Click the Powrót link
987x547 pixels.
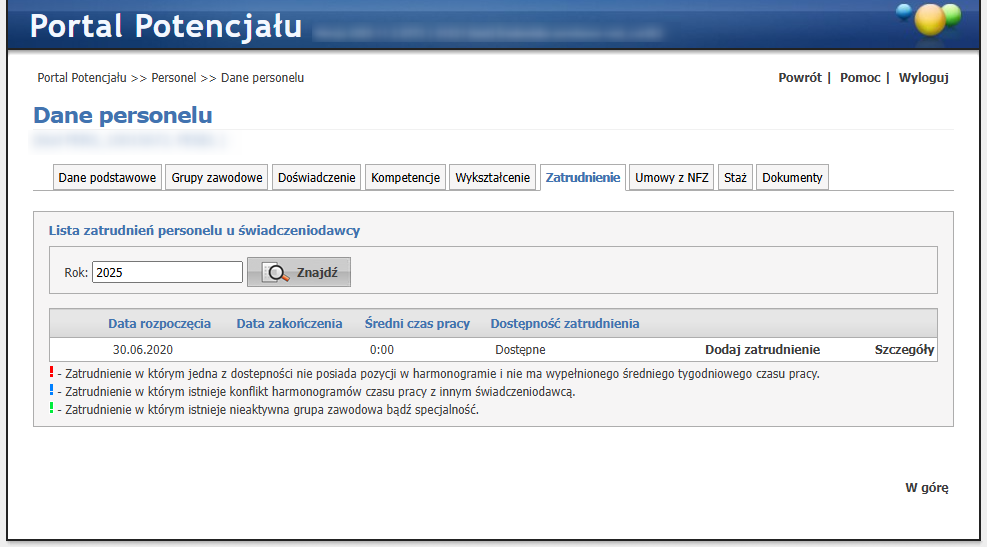pyautogui.click(x=799, y=77)
